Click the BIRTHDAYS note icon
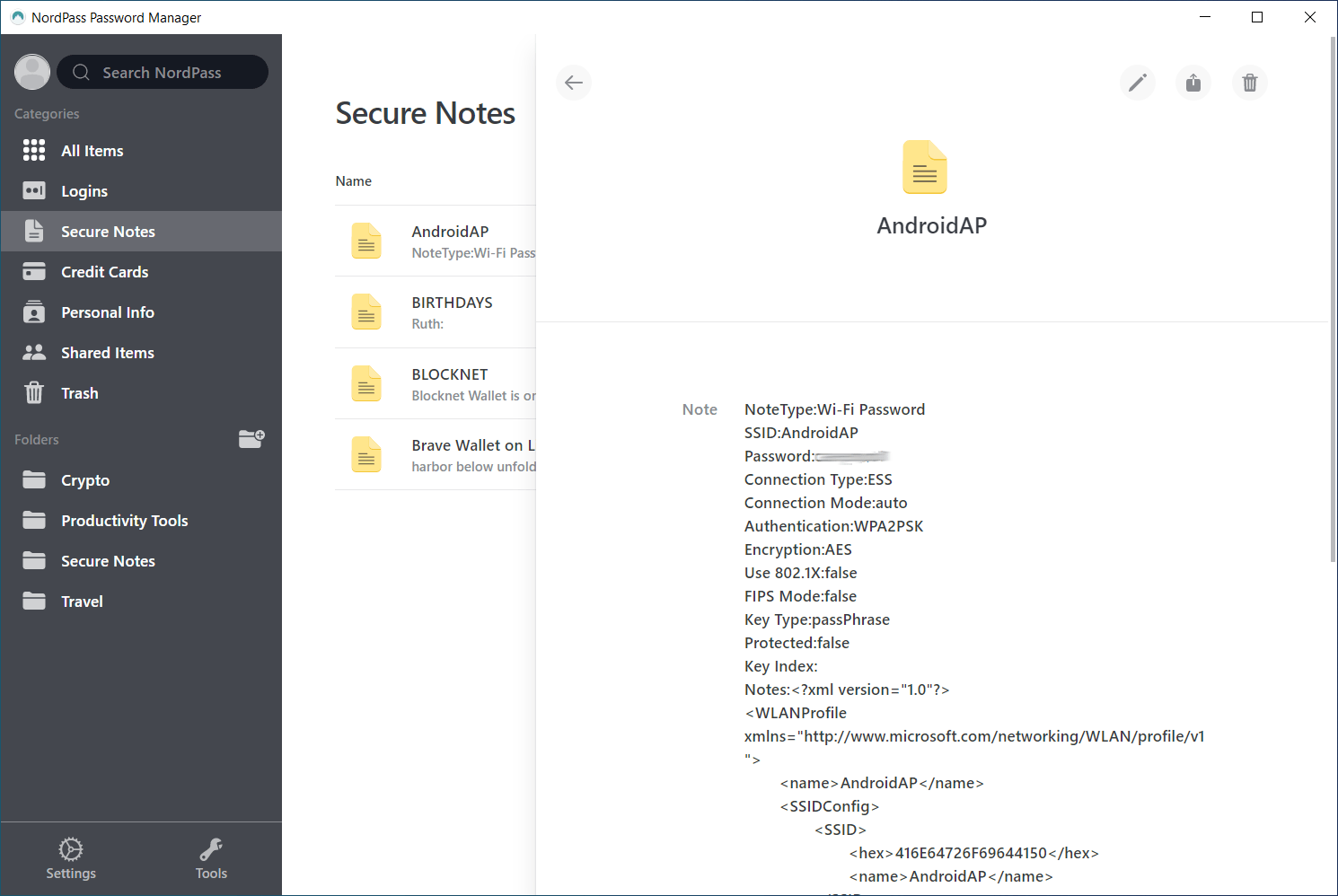This screenshot has width=1338, height=896. click(366, 312)
